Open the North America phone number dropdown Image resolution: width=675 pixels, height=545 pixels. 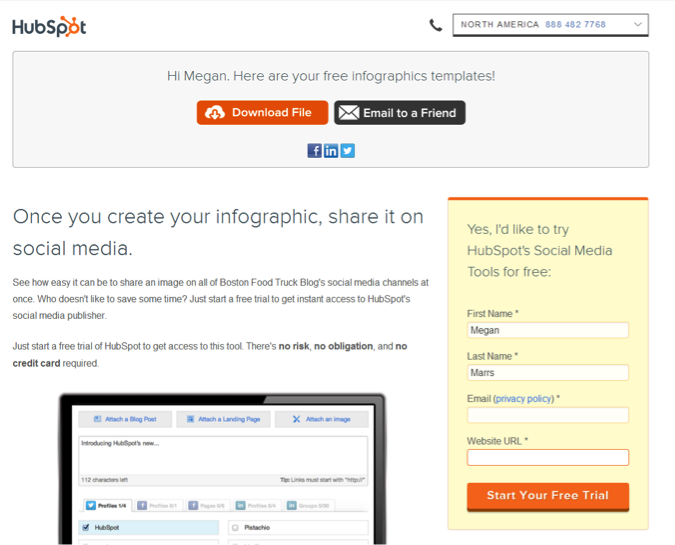pyautogui.click(x=550, y=25)
